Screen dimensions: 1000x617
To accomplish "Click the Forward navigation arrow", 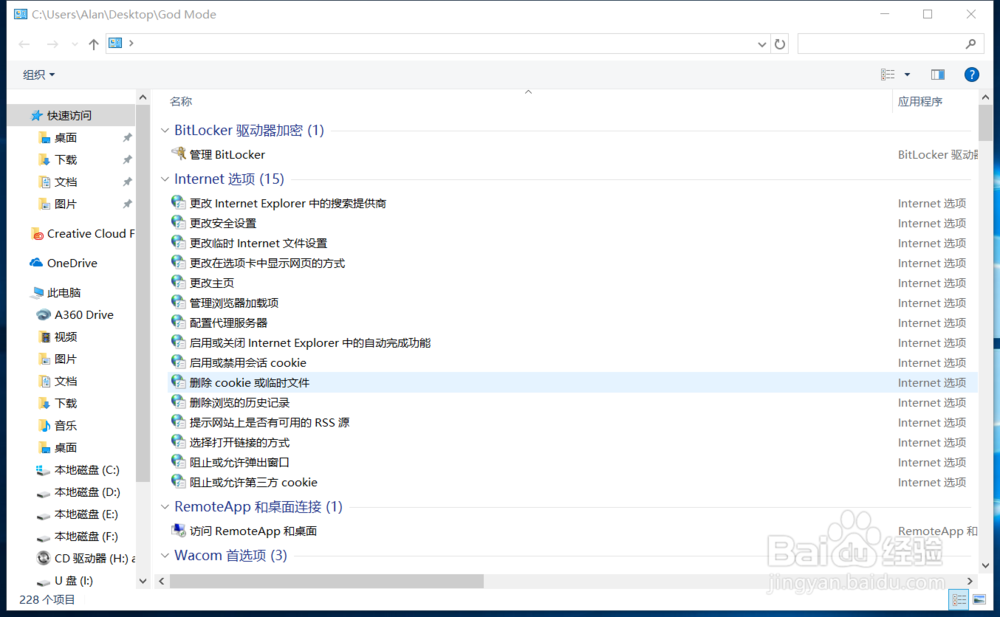I will [x=52, y=44].
